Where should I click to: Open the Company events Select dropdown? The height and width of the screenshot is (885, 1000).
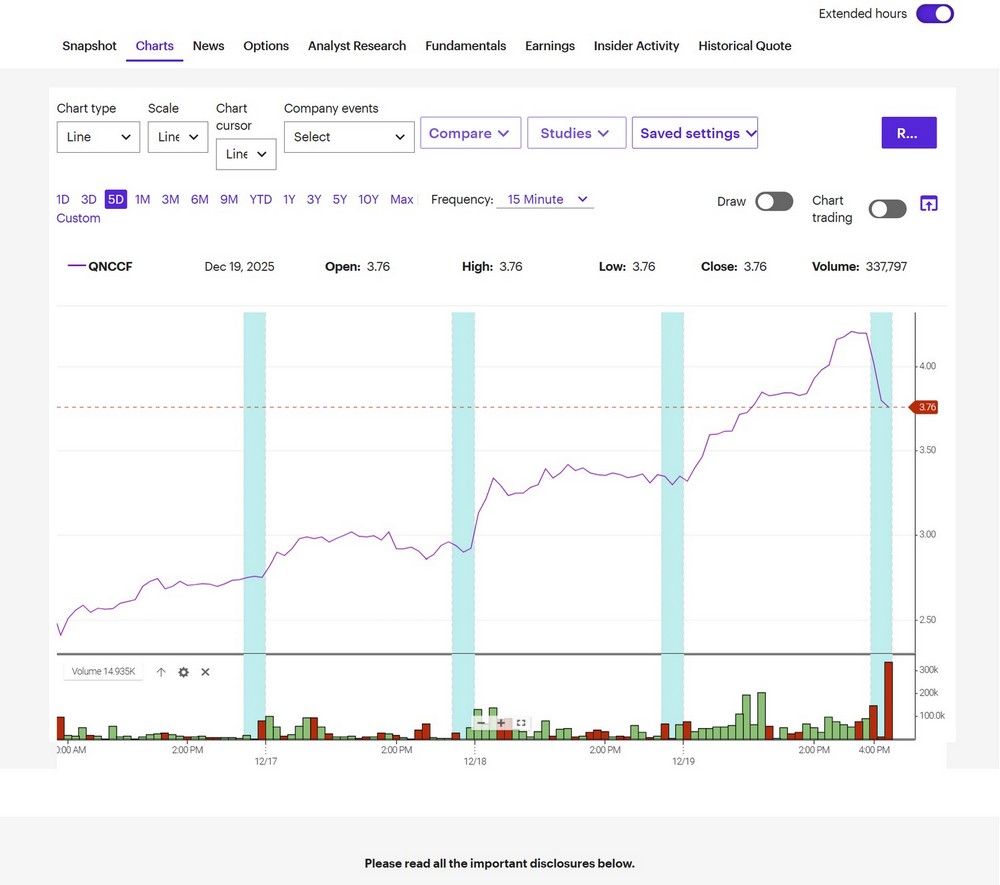click(x=349, y=137)
